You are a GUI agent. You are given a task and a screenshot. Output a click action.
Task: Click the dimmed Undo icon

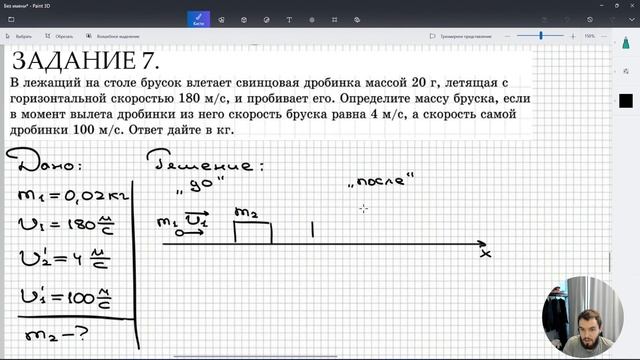coord(567,20)
